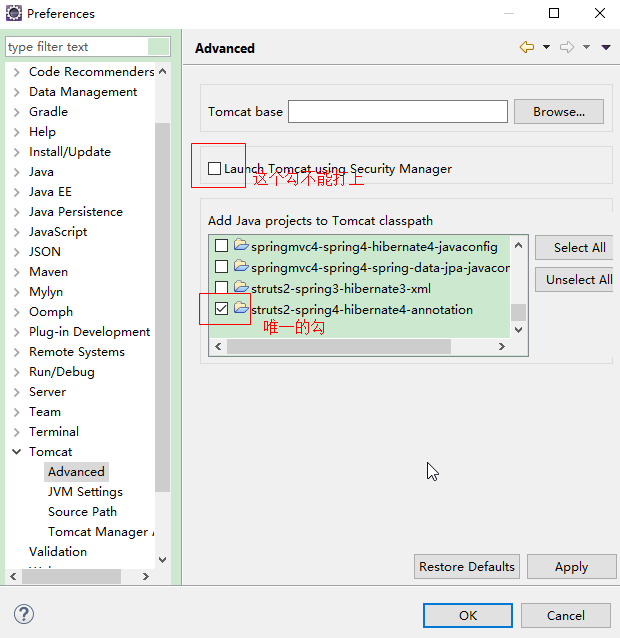The width and height of the screenshot is (620, 638).
Task: Select Plug-in Development in the tree
Action: coord(90,332)
